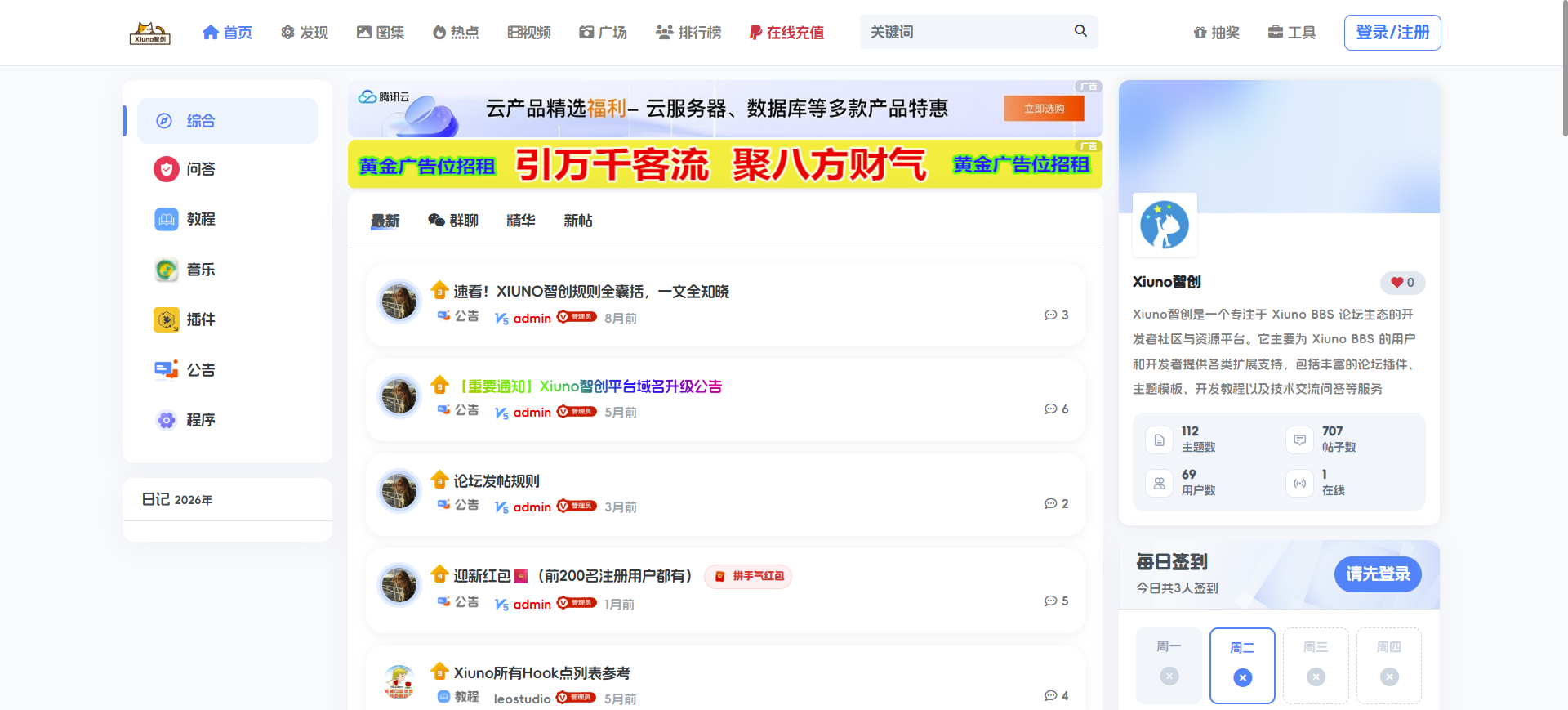Select 公告 announcement icon in sidebar
Viewport: 1568px width, 710px height.
point(167,370)
